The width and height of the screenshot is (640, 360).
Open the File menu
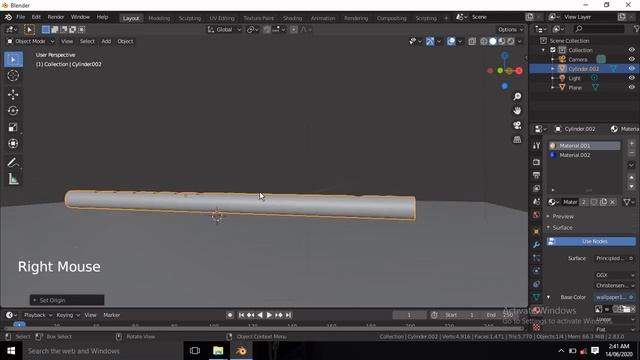[x=20, y=17]
